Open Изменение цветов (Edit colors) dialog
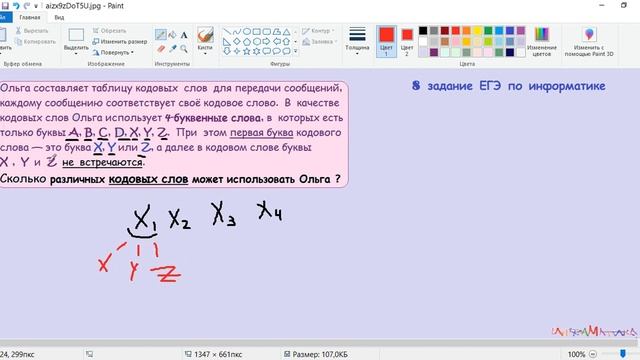 point(541,41)
